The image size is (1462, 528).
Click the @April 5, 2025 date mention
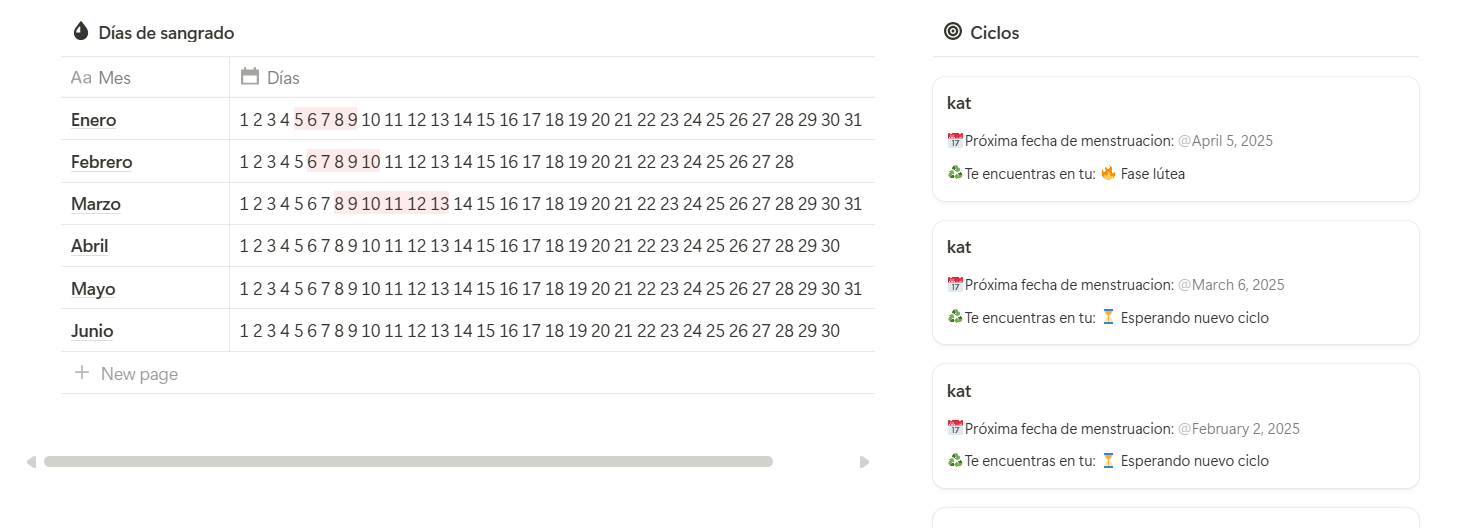(1225, 141)
